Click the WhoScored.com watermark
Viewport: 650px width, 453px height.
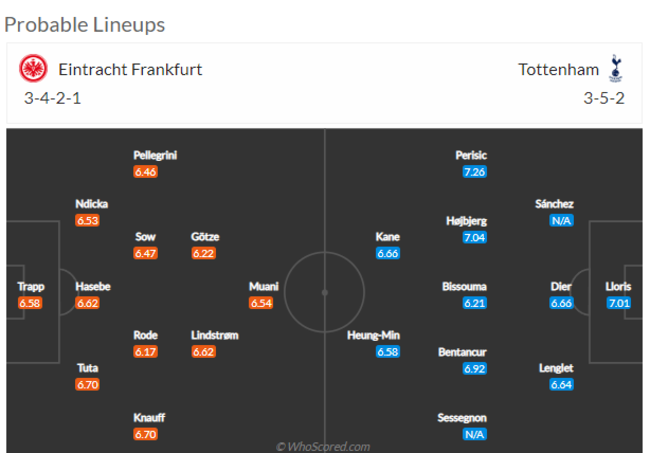324,446
